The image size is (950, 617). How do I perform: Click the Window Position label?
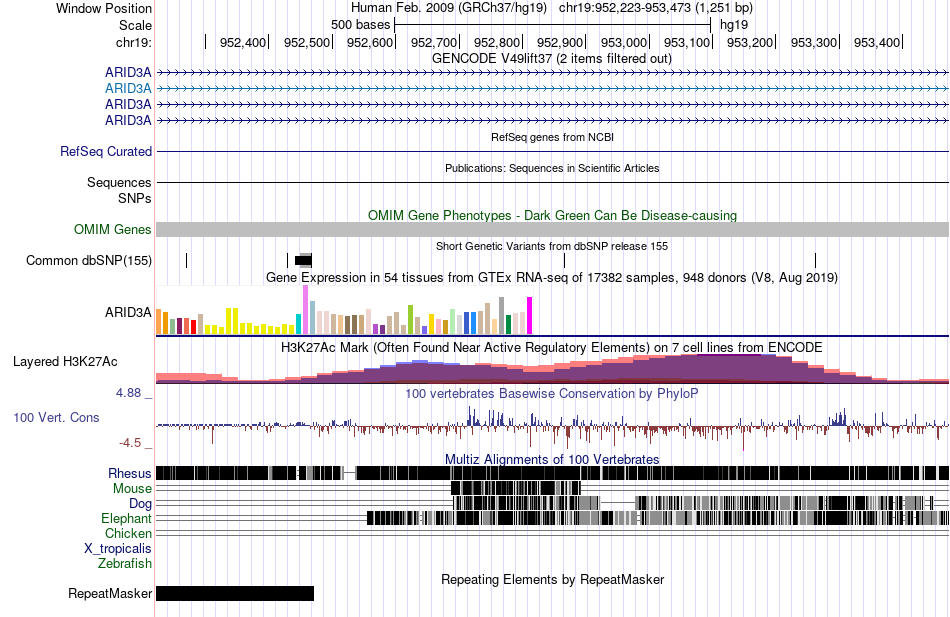(x=104, y=8)
